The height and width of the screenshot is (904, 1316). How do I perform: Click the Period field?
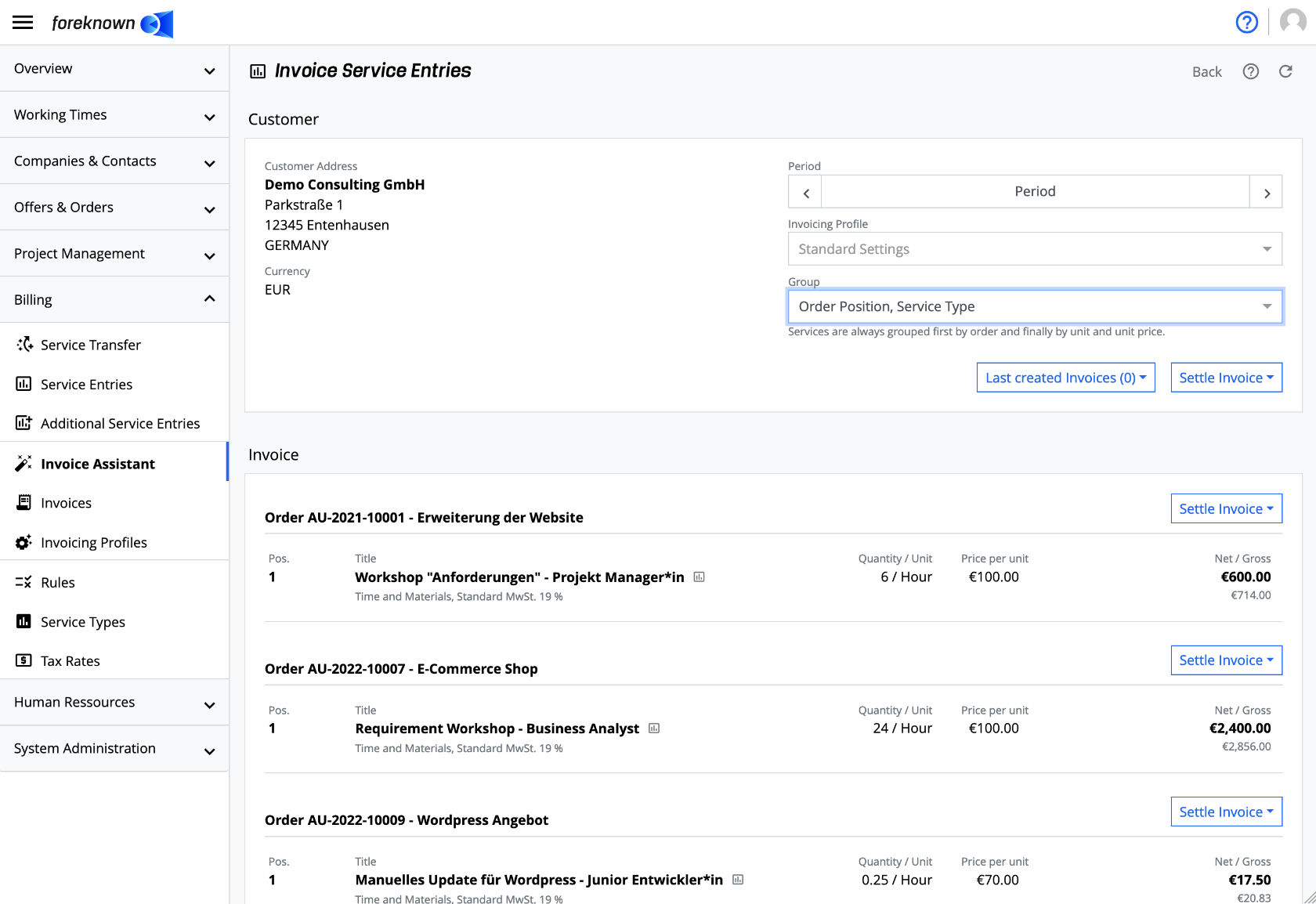coord(1035,192)
